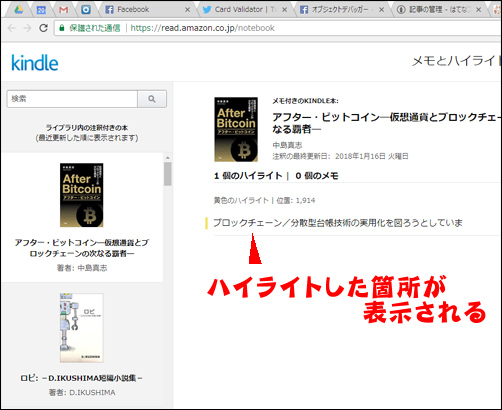View the secure connection lock icon info
The width and height of the screenshot is (502, 410).
click(62, 28)
